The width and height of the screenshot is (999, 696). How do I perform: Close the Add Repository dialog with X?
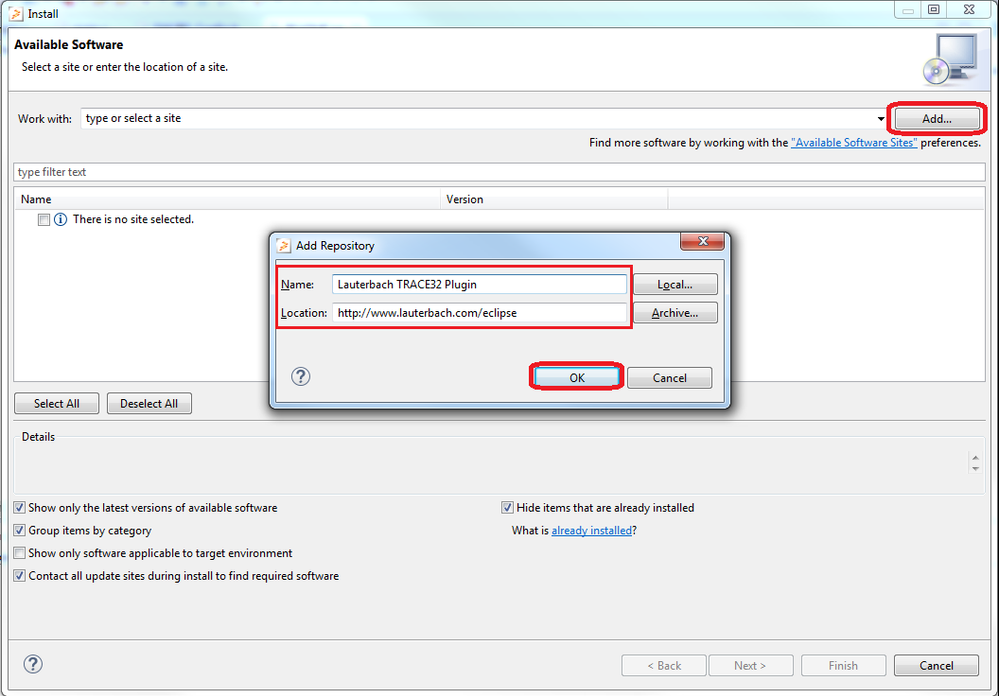click(702, 242)
